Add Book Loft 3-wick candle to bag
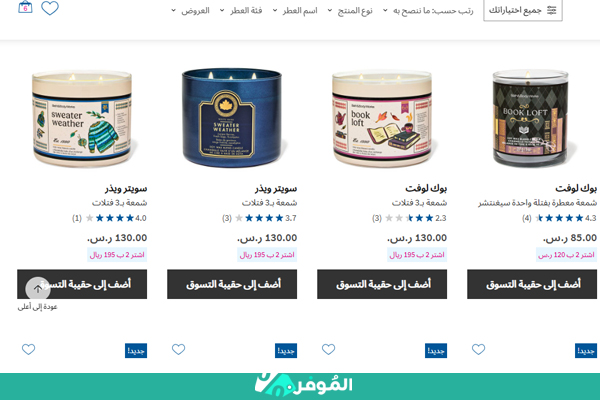600x400 pixels. click(382, 284)
